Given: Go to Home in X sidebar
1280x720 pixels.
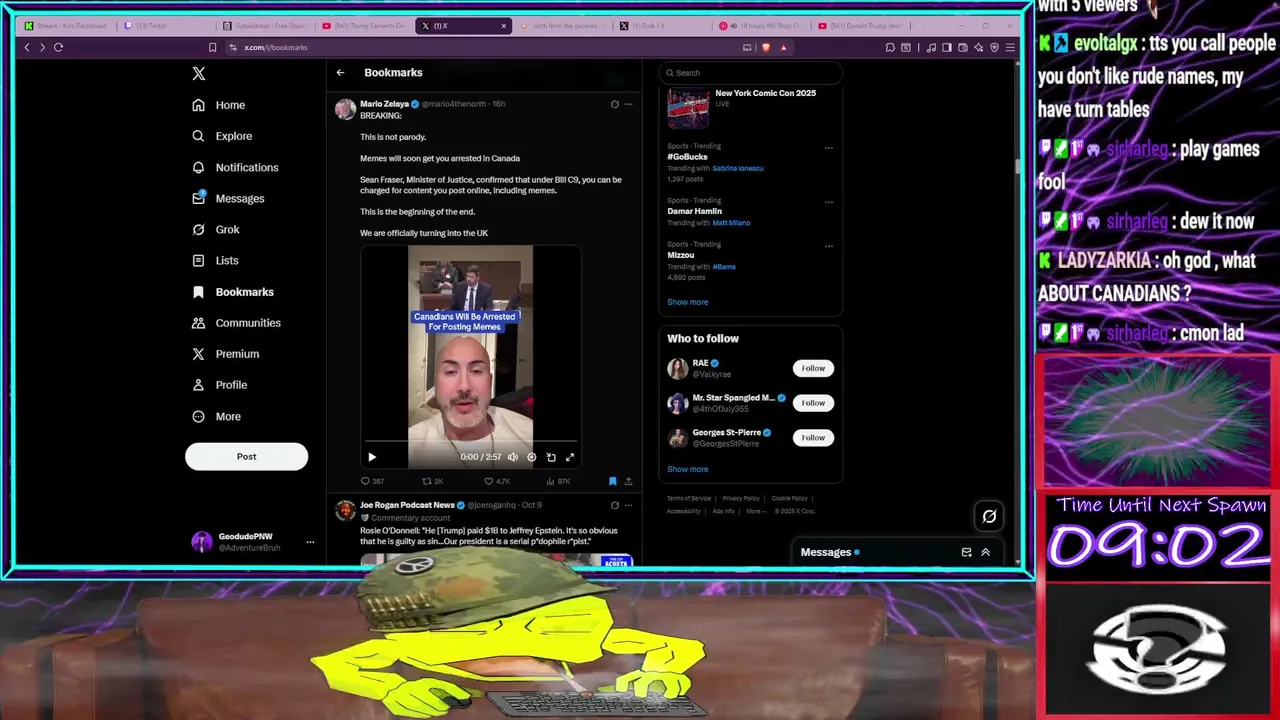Looking at the screenshot, I should pos(219,105).
